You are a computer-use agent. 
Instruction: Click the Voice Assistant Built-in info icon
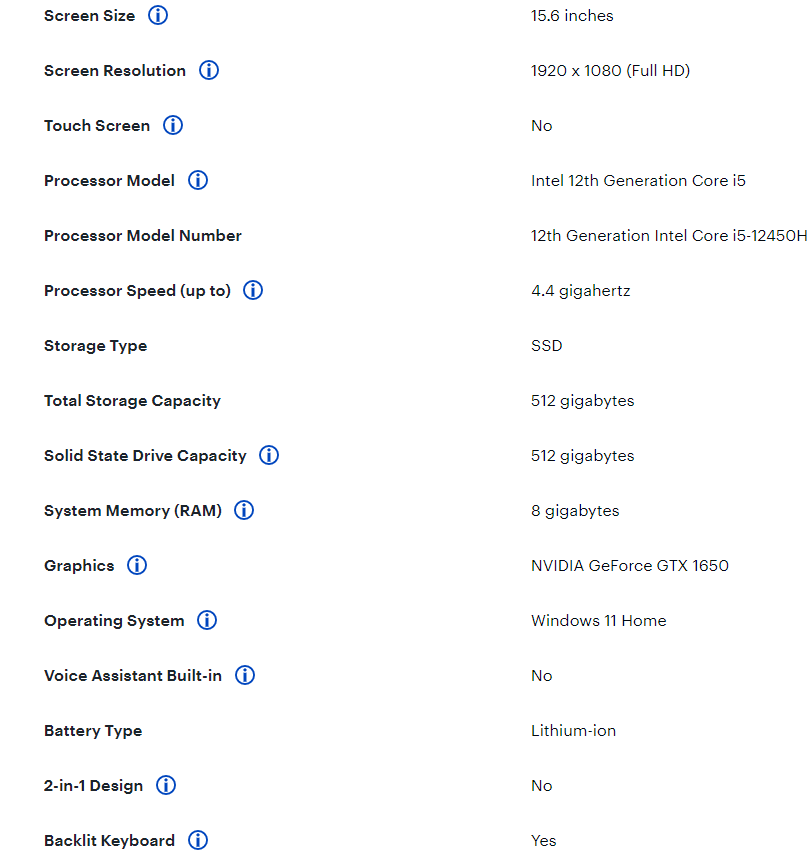pyautogui.click(x=245, y=676)
